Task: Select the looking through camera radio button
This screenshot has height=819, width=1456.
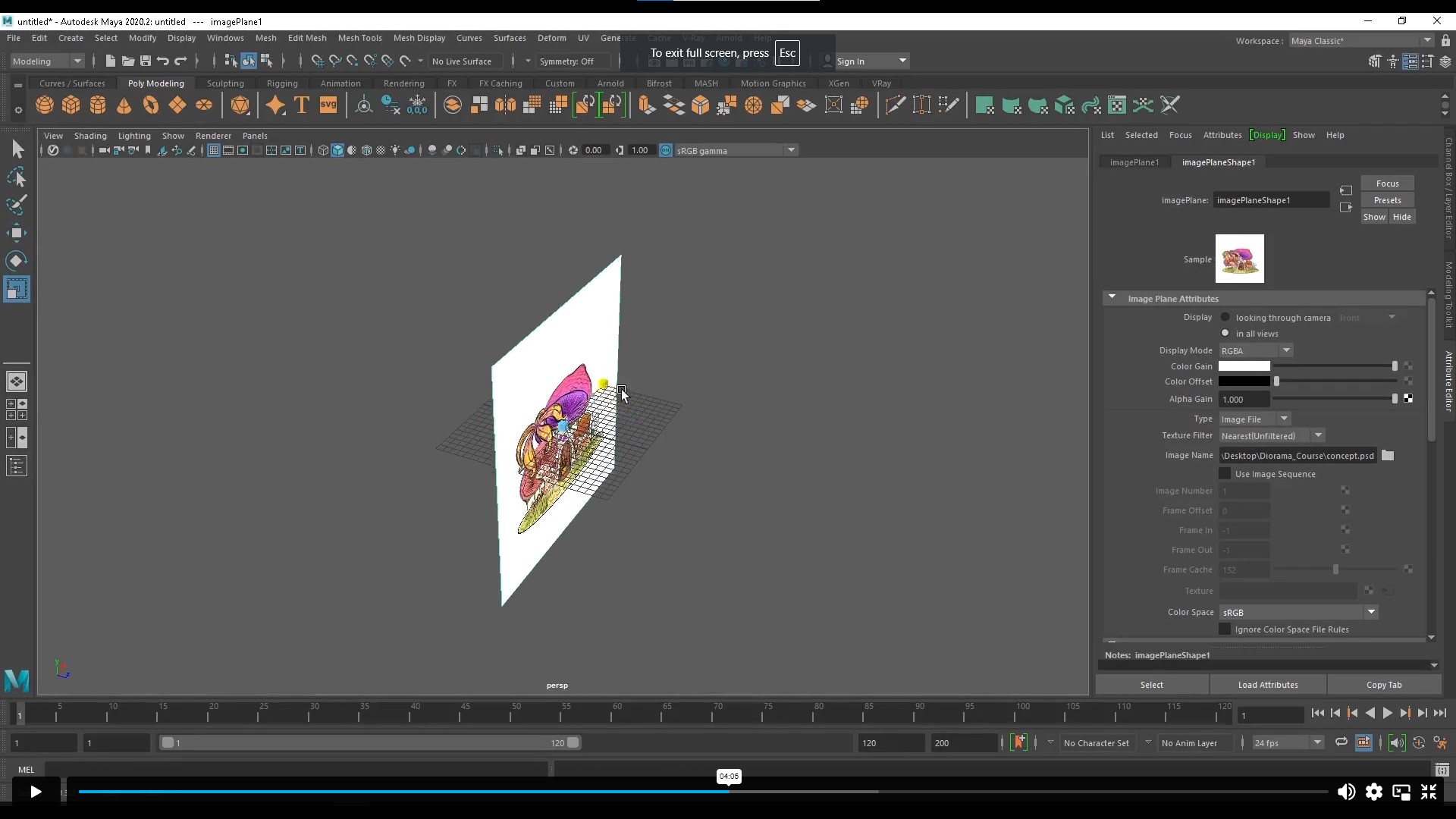Action: (x=1227, y=318)
